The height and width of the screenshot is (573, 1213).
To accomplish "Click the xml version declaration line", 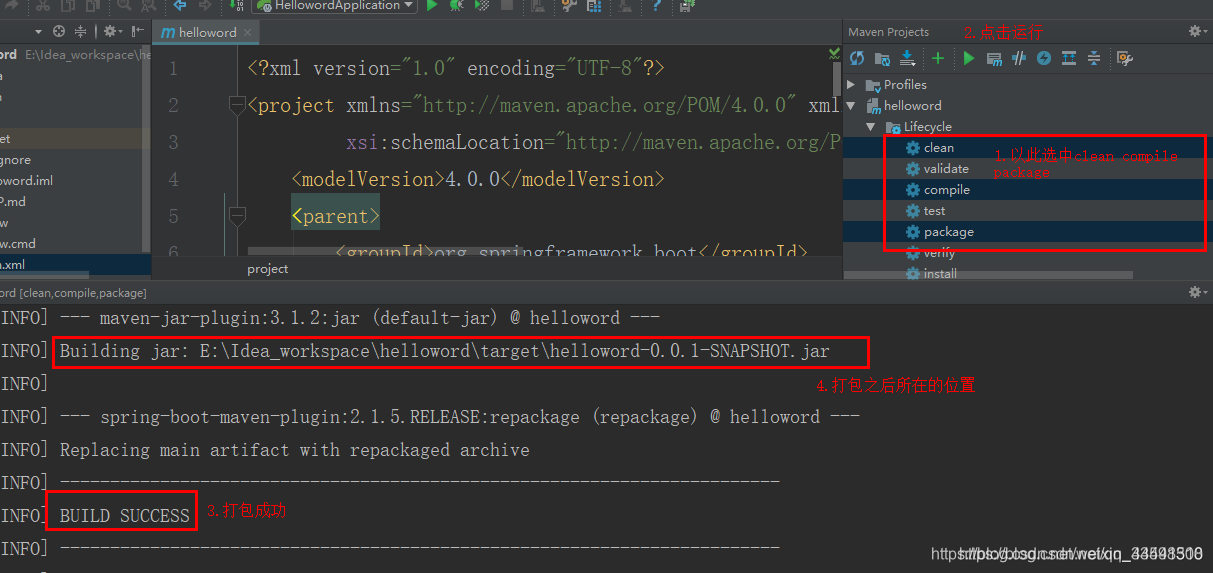I will click(456, 68).
